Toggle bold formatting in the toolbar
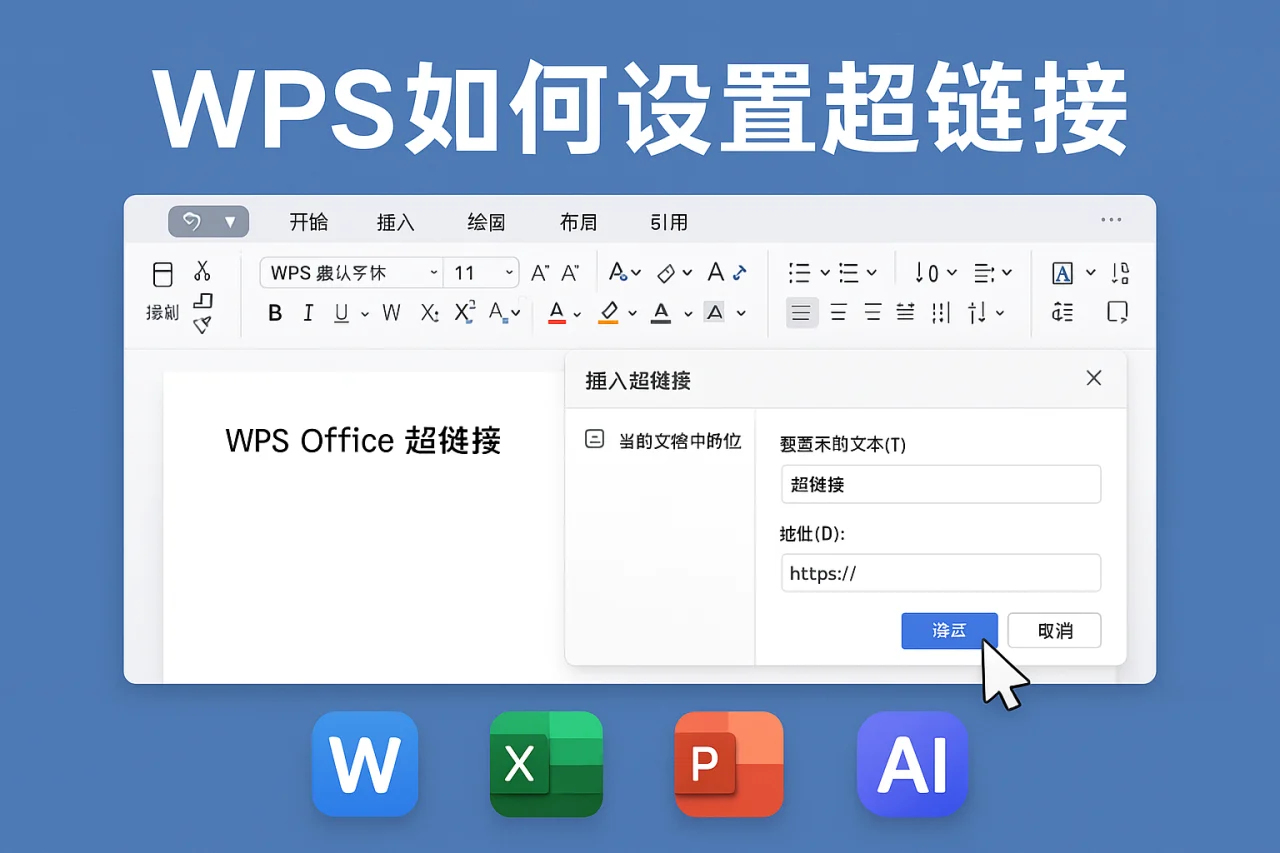Viewport: 1280px width, 853px height. coord(275,312)
